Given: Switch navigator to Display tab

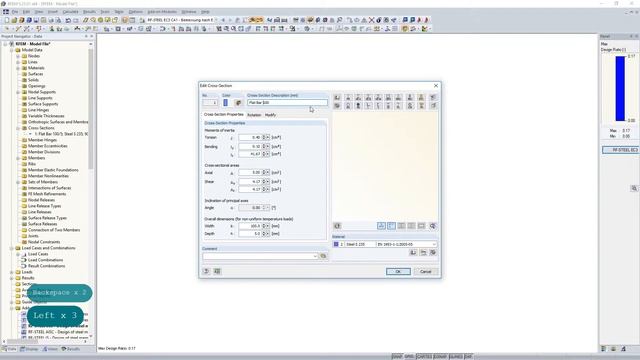Looking at the screenshot, I should pyautogui.click(x=29, y=349).
